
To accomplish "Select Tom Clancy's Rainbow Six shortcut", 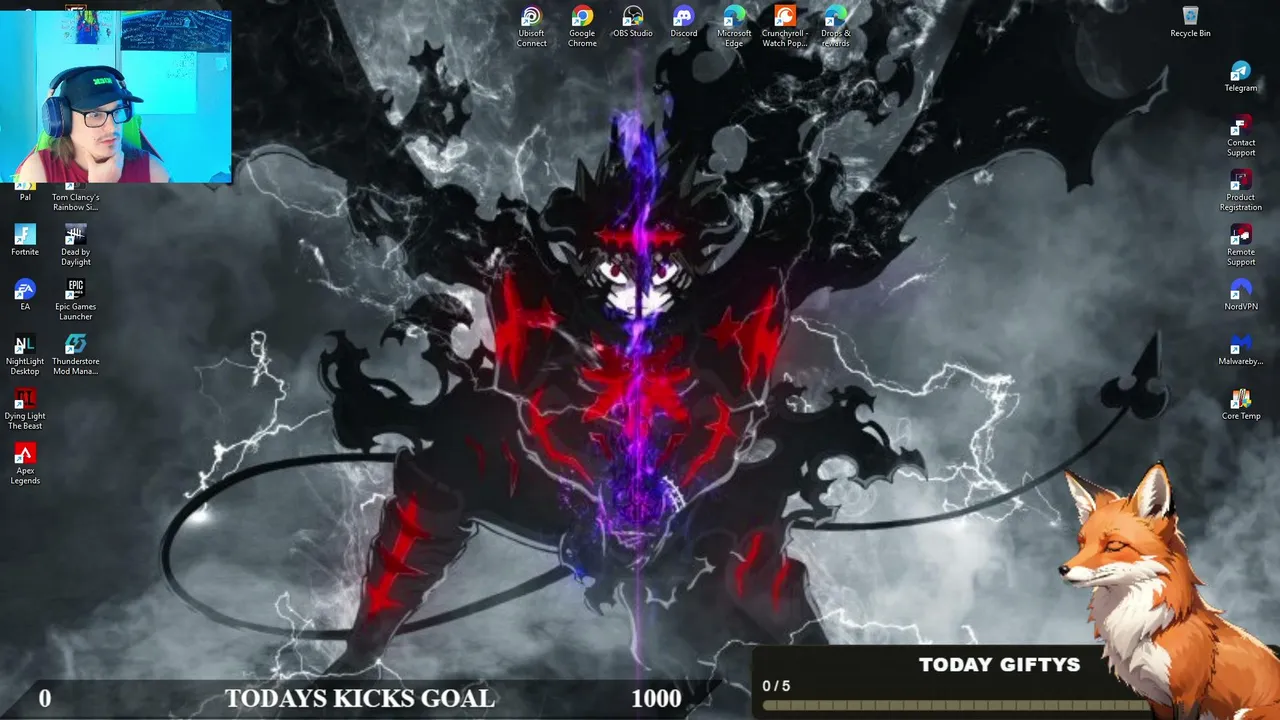I will click(x=76, y=197).
